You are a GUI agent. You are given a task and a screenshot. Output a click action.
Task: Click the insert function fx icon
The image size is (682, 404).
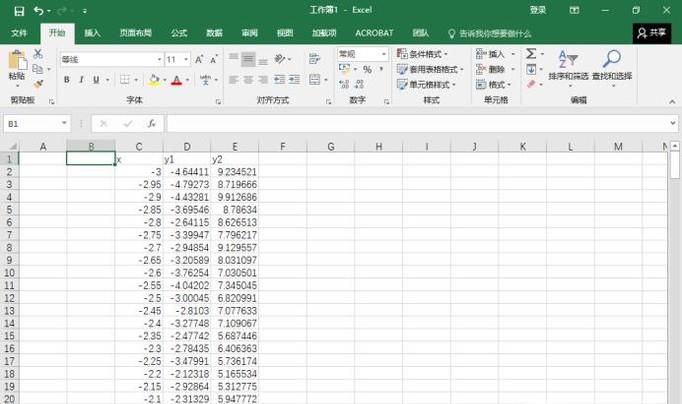(151, 124)
